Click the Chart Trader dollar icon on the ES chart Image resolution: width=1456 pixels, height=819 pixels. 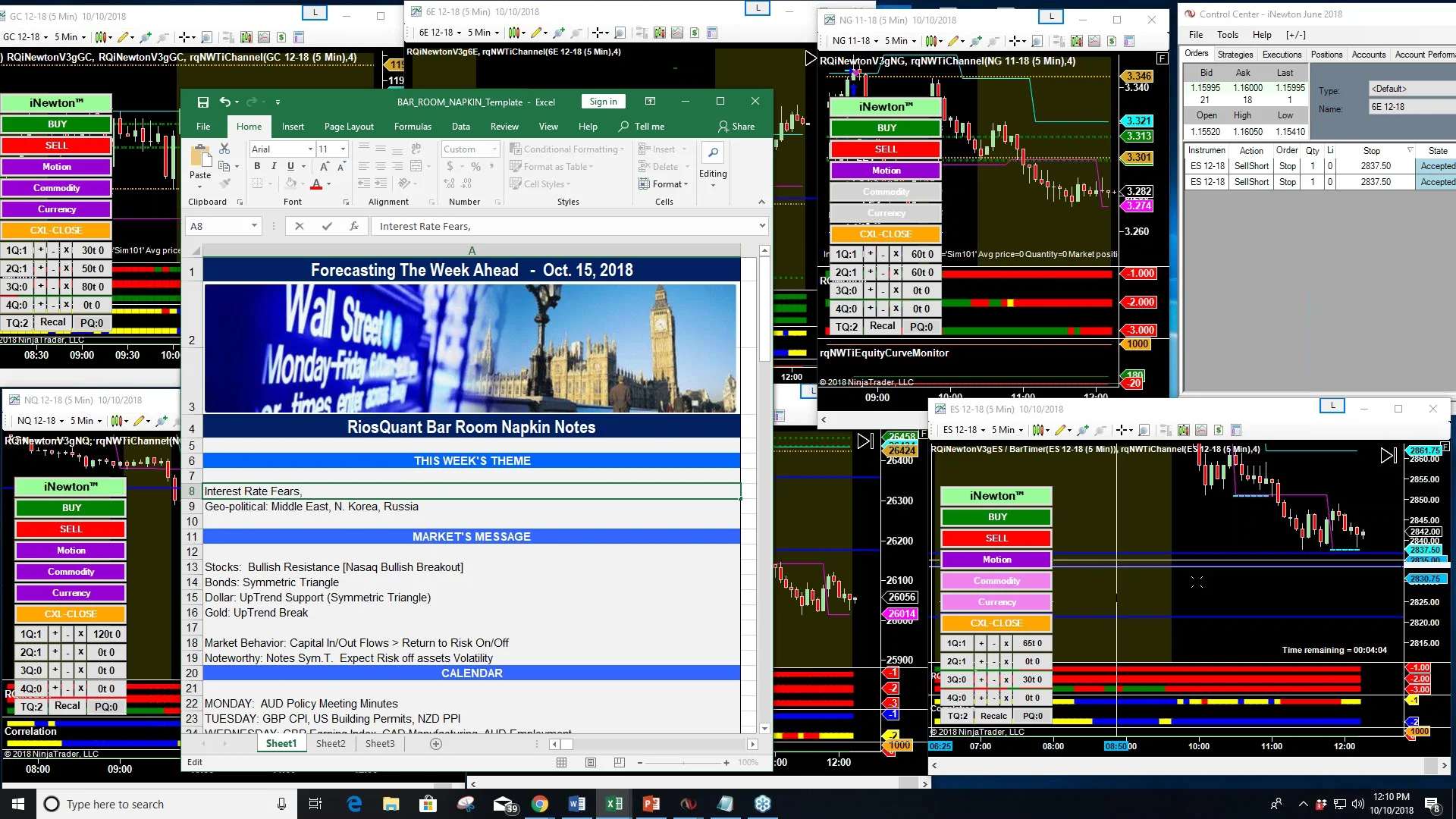coord(1219,430)
